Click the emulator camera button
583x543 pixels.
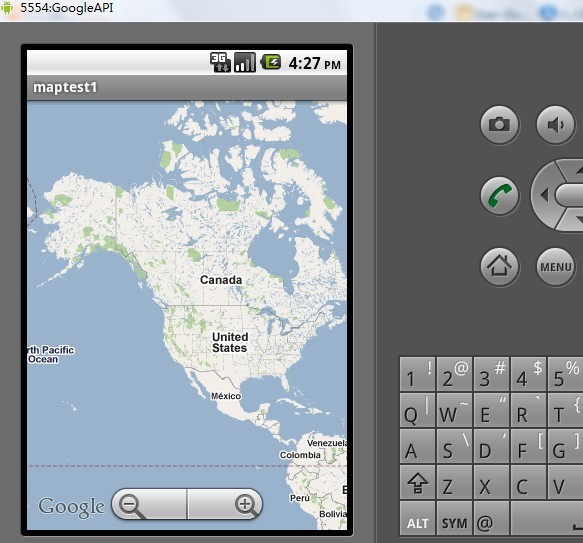pos(499,125)
